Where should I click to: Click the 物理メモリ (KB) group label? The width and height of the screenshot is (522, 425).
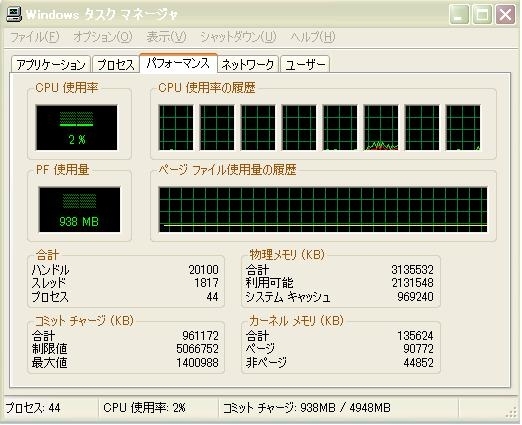tap(287, 255)
